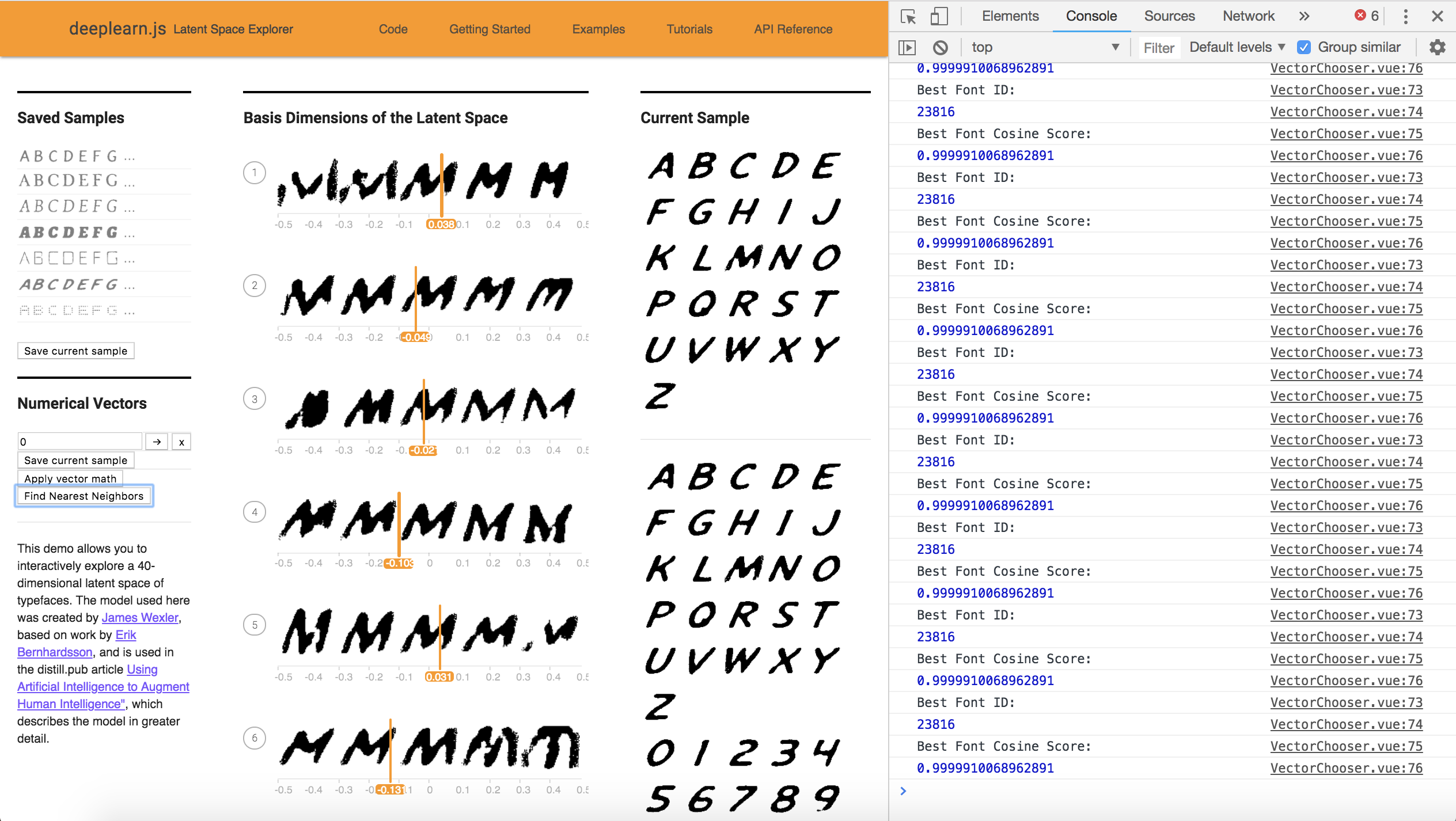This screenshot has width=1456, height=821.
Task: Click the numerical vector input field
Action: (x=79, y=442)
